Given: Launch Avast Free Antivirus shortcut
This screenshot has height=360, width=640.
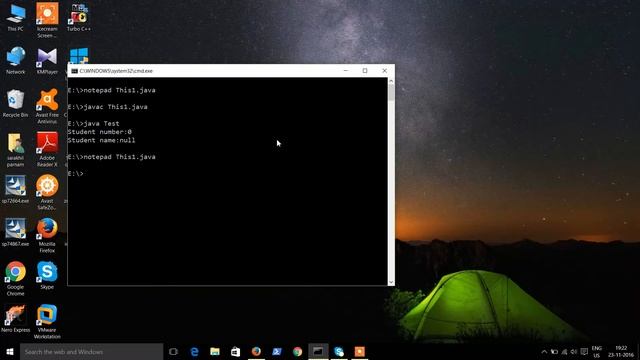Looking at the screenshot, I should [x=47, y=107].
